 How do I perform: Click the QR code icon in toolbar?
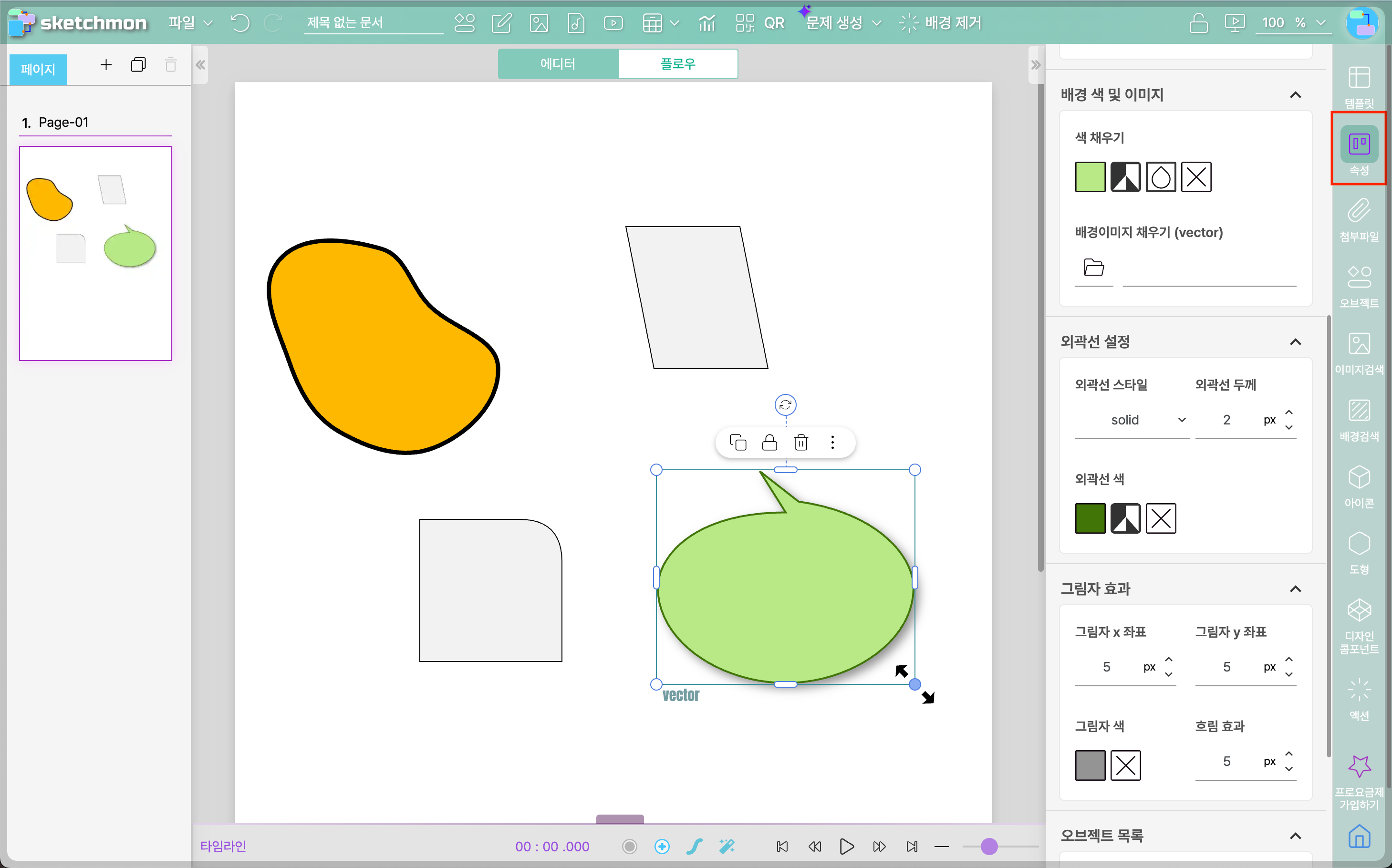coord(745,23)
